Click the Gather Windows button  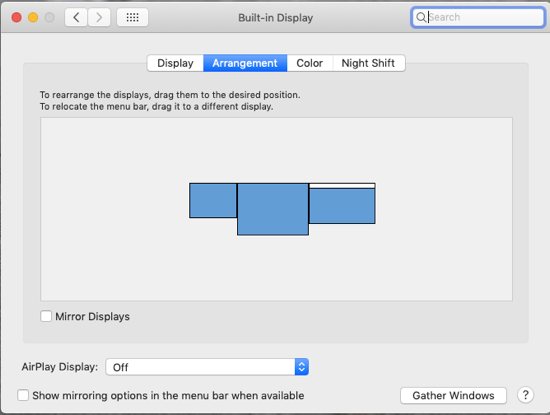click(453, 395)
